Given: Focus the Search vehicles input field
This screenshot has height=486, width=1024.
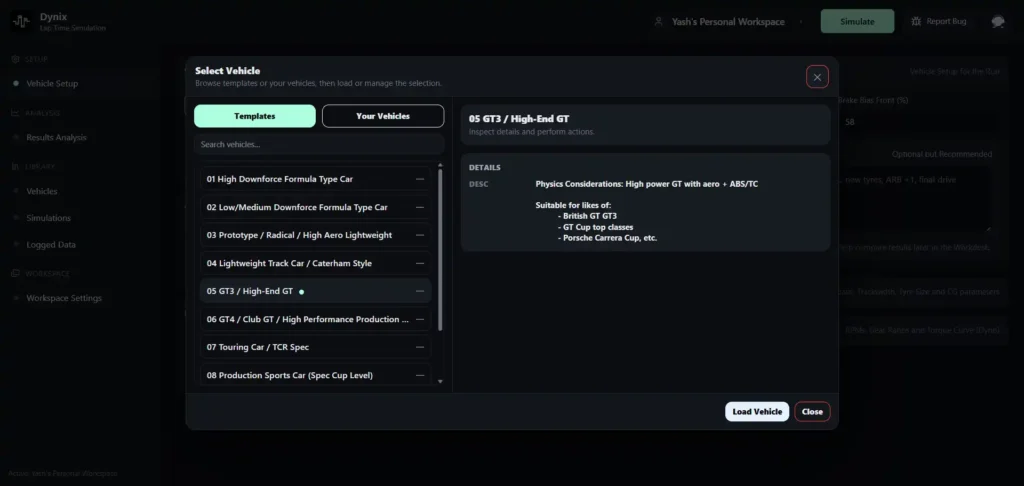Looking at the screenshot, I should (319, 144).
